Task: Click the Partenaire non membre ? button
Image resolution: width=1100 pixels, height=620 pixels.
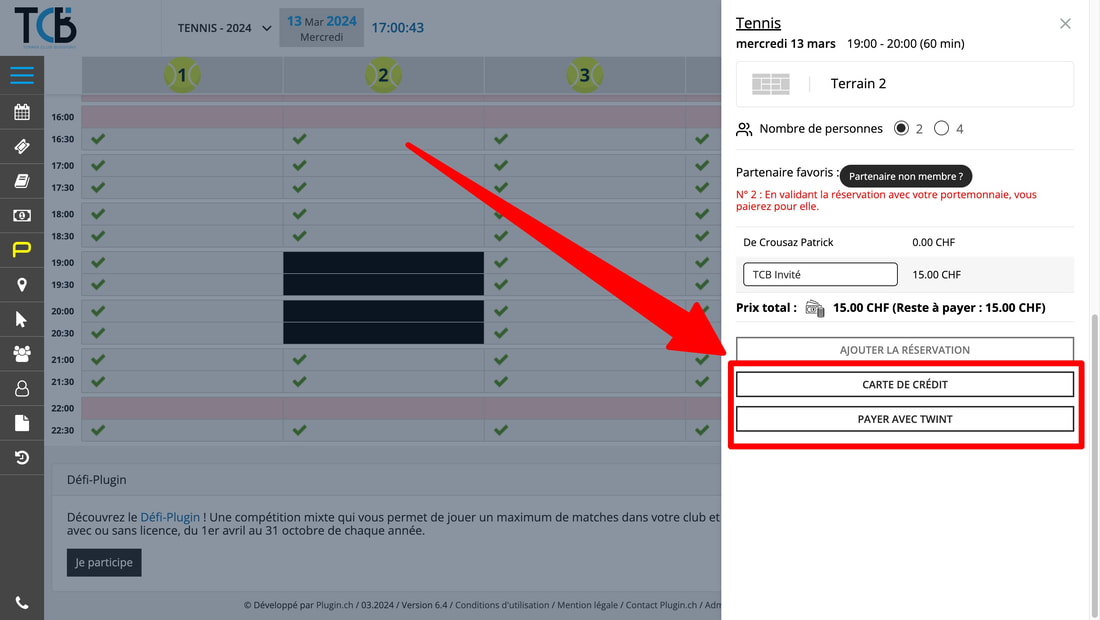Action: 905,176
